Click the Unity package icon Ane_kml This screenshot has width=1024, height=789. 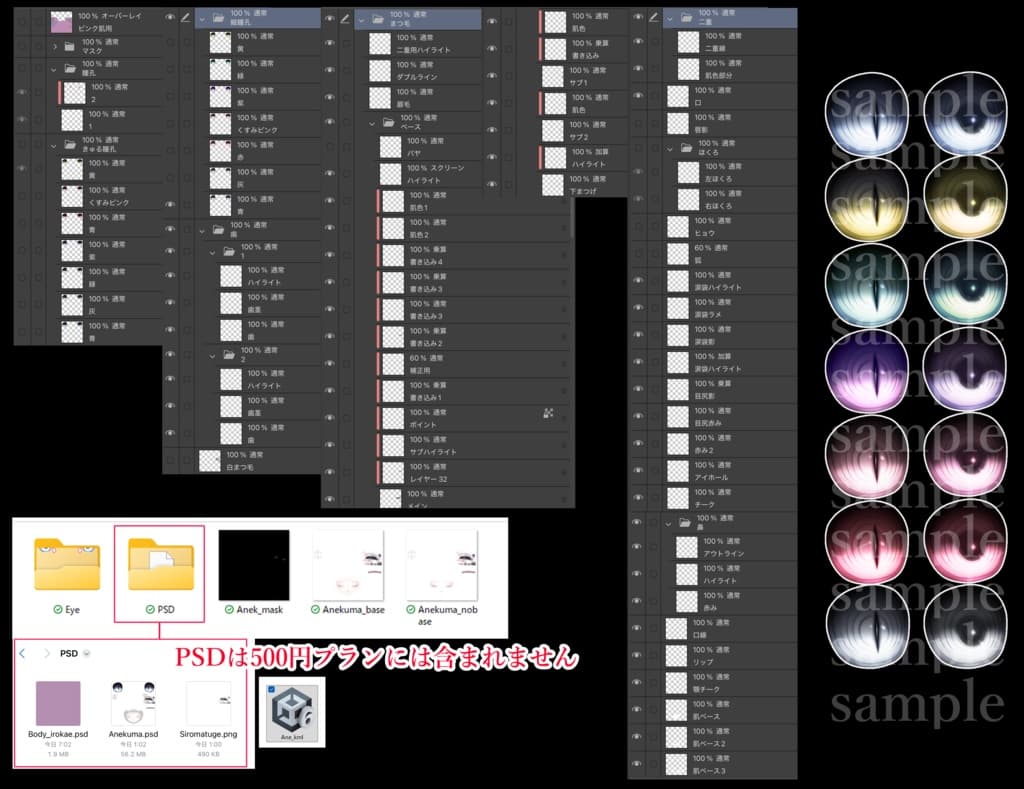coord(292,711)
